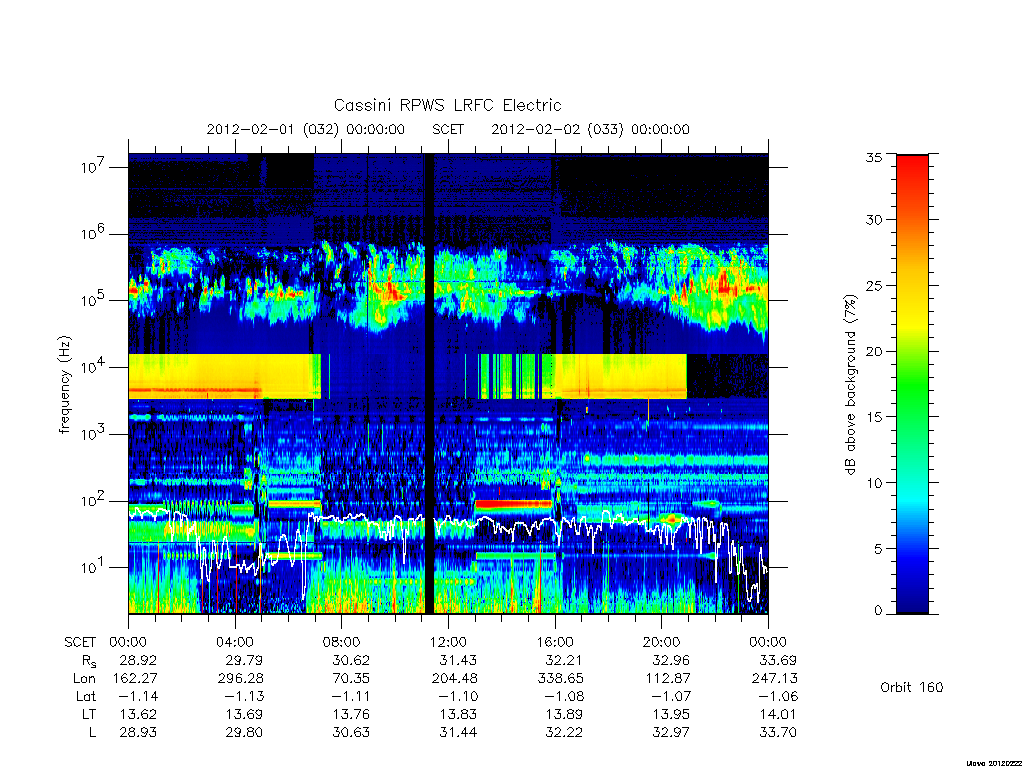Click the "frequency (Hz)" axis label
This screenshot has width=1024, height=768.
click(64, 385)
